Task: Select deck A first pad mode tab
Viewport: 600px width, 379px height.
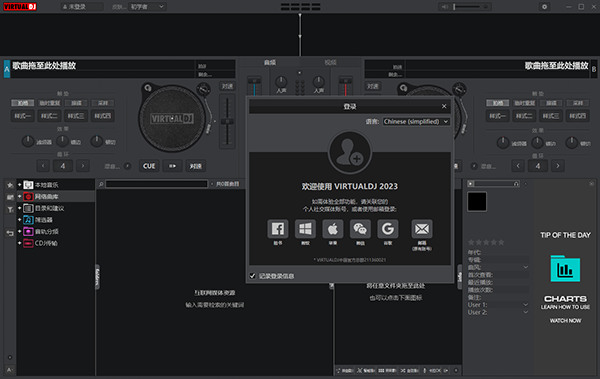Action: (x=23, y=103)
